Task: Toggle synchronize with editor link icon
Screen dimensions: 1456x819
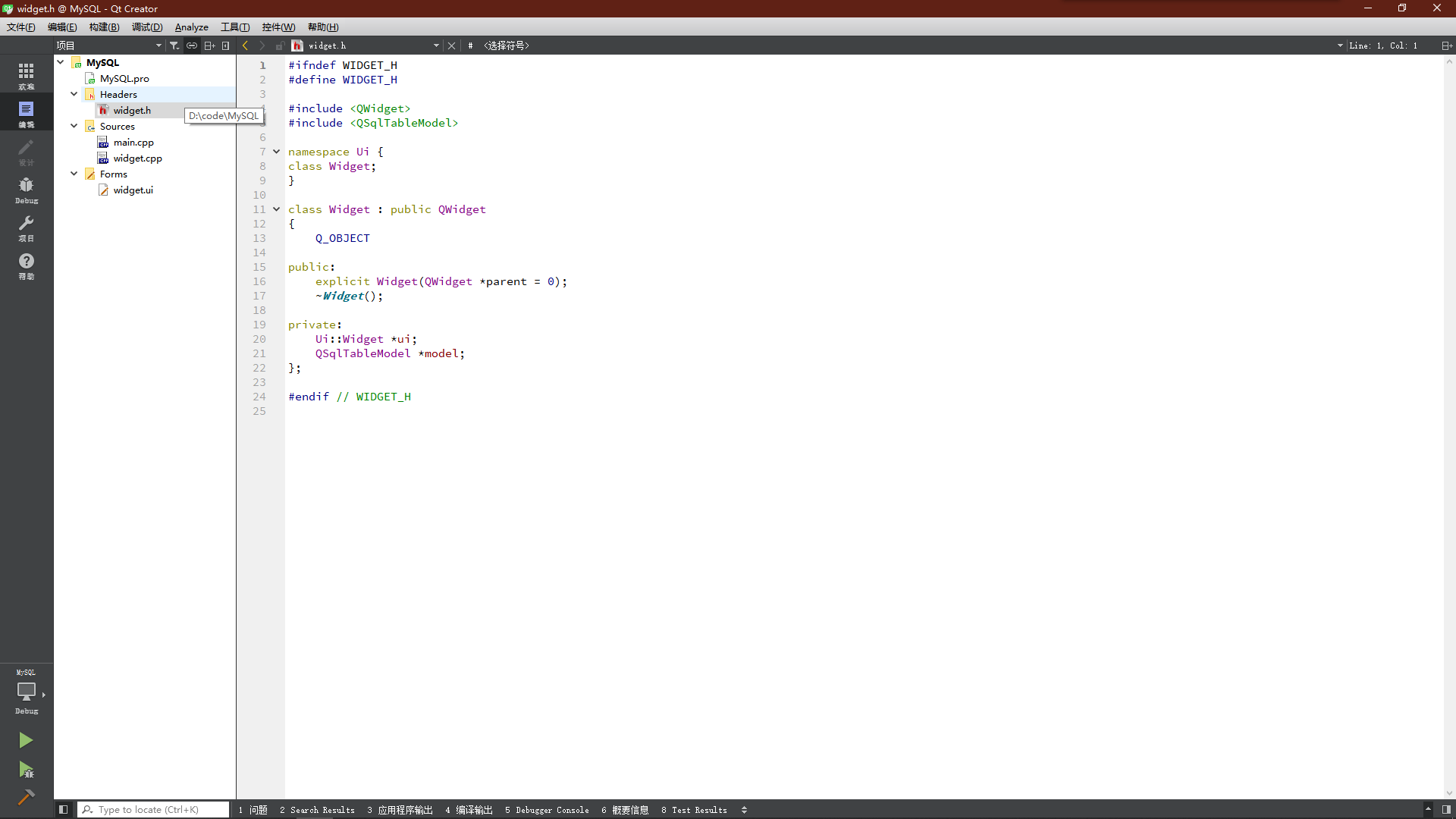Action: point(192,45)
